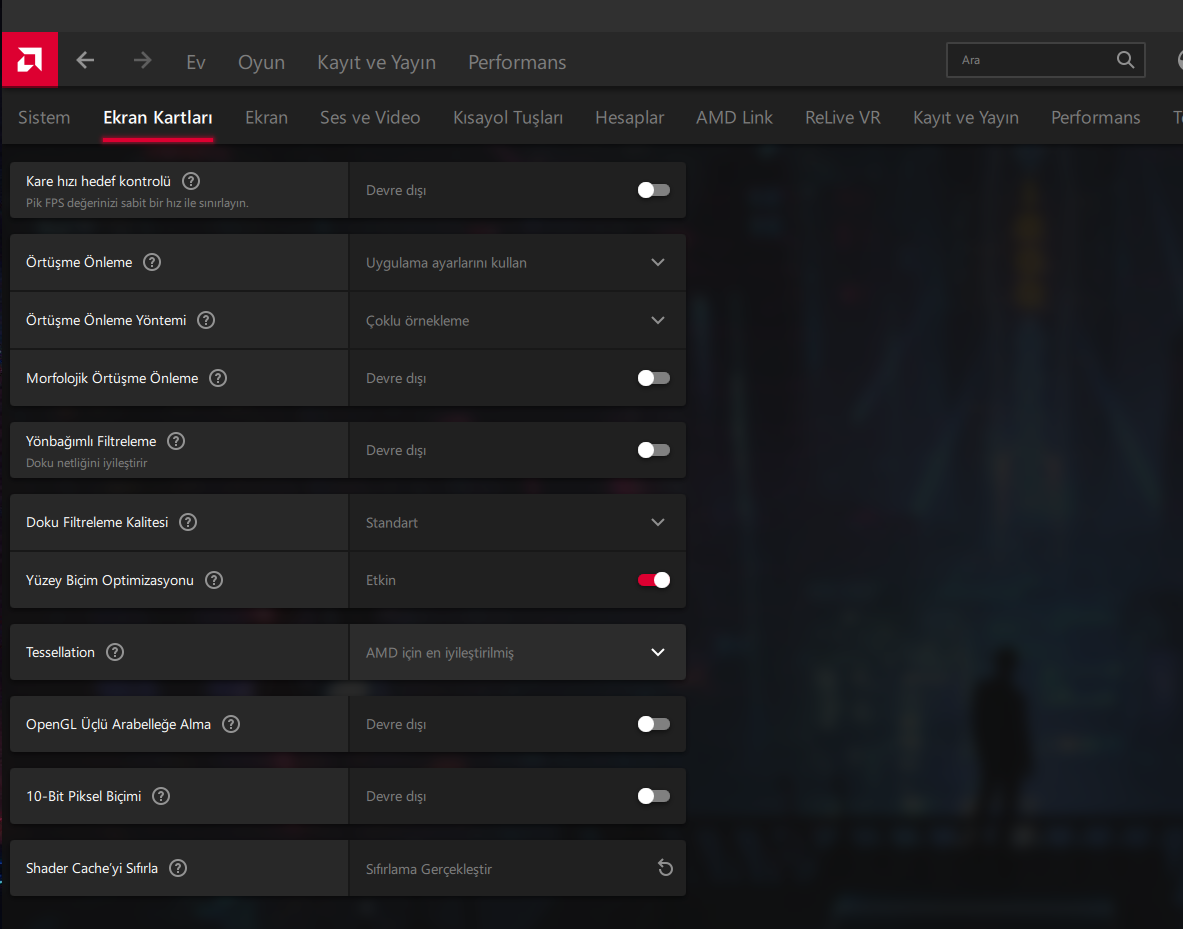Expand Tessellation AMD için en iyileştirilmiş dropdown
The width and height of the screenshot is (1183, 929).
tap(518, 652)
